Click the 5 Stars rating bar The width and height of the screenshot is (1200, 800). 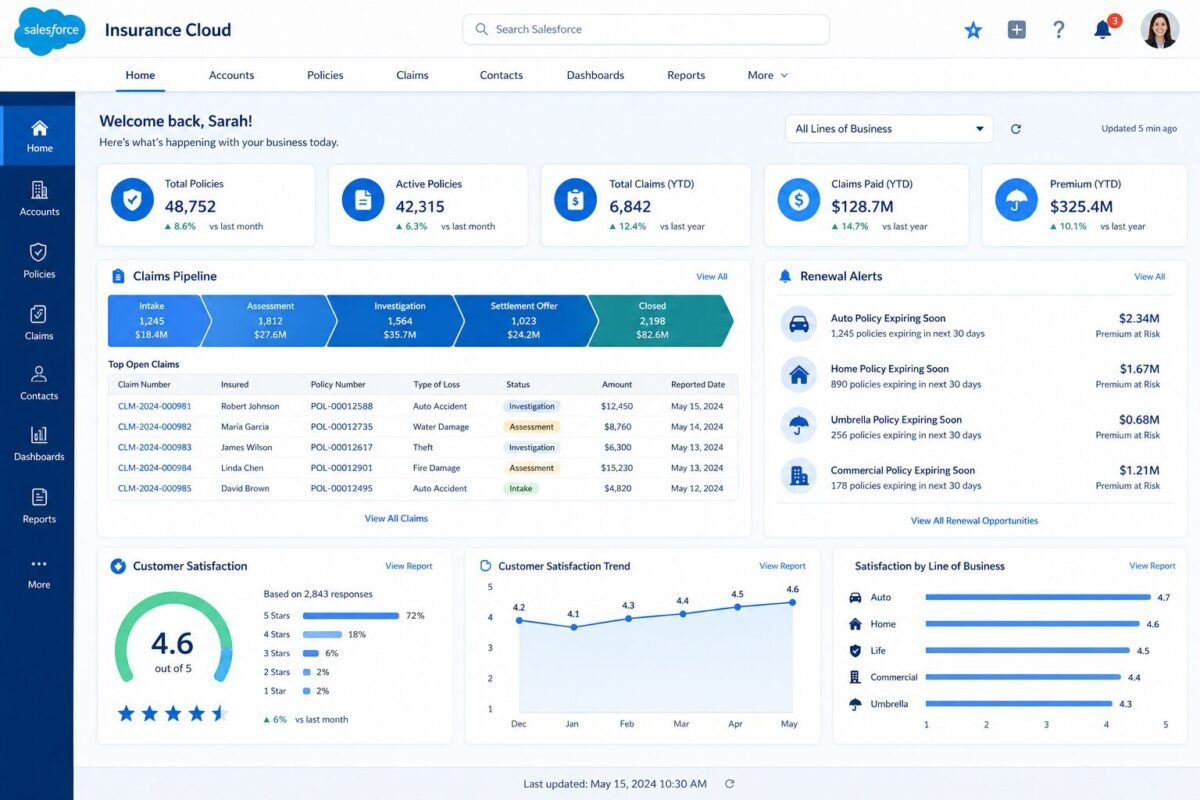(x=351, y=616)
